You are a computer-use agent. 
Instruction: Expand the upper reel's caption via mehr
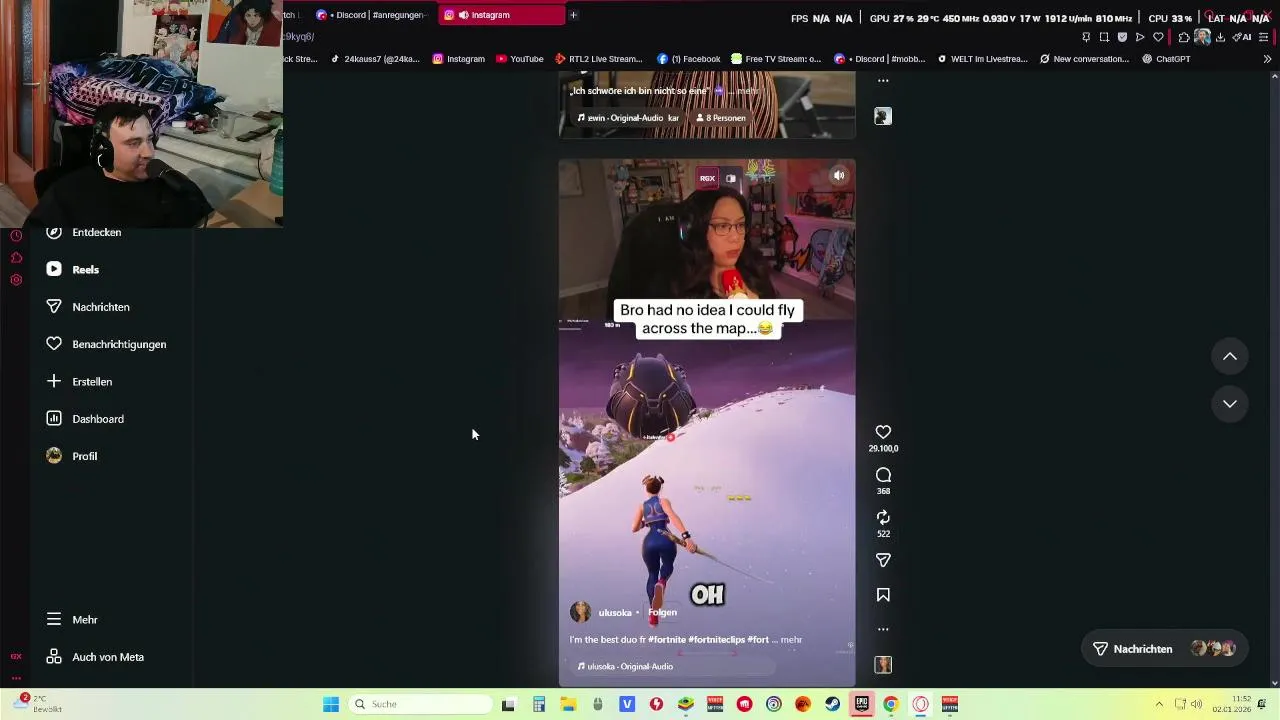point(747,91)
